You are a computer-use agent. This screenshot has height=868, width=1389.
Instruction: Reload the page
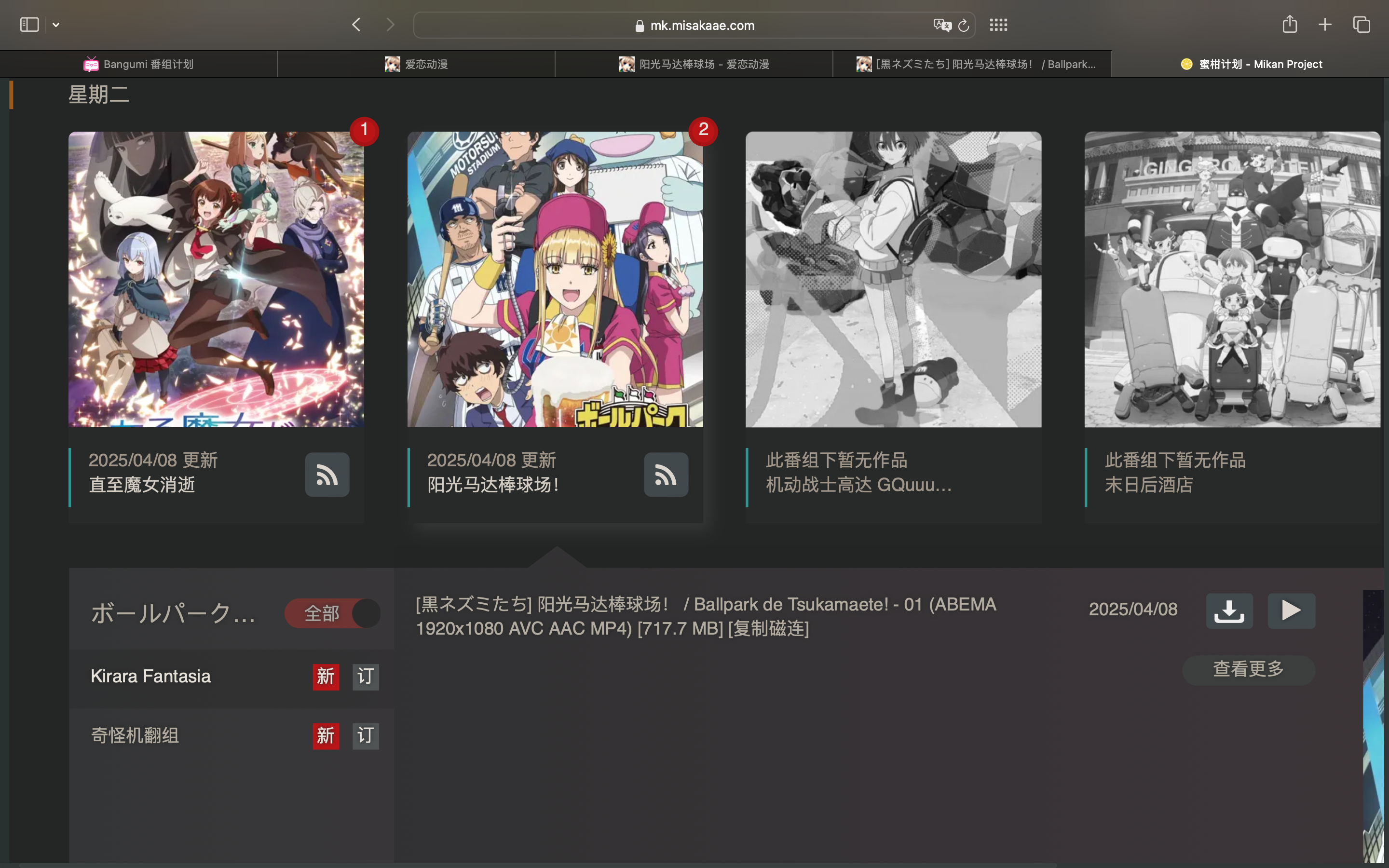coord(964,25)
